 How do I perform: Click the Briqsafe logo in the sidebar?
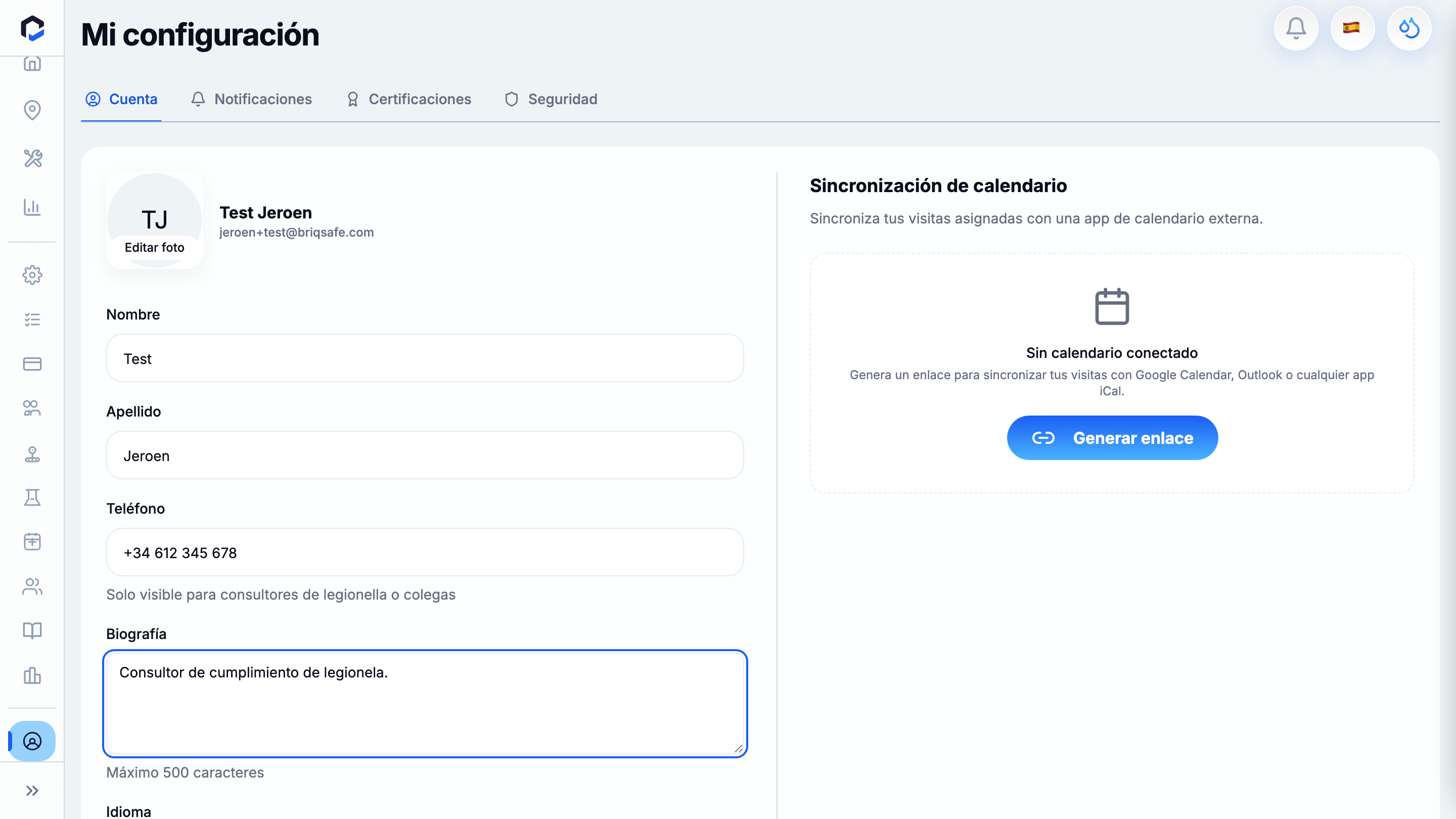(x=32, y=28)
